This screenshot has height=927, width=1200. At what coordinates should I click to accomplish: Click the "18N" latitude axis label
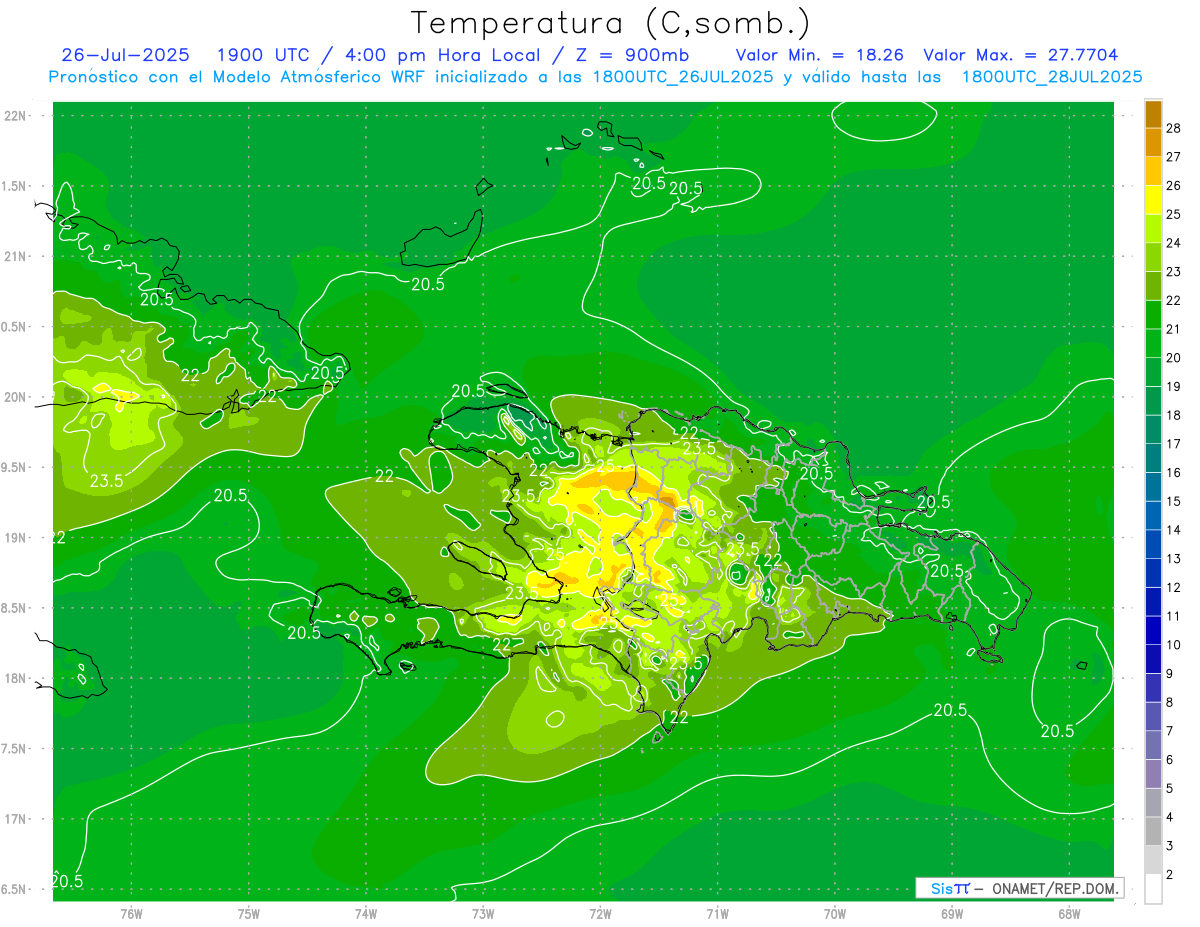[x=15, y=679]
